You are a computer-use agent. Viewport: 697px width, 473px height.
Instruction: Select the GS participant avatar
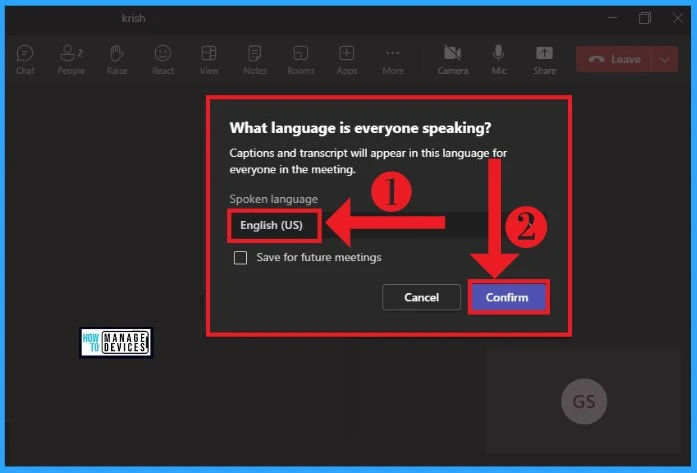click(x=584, y=401)
